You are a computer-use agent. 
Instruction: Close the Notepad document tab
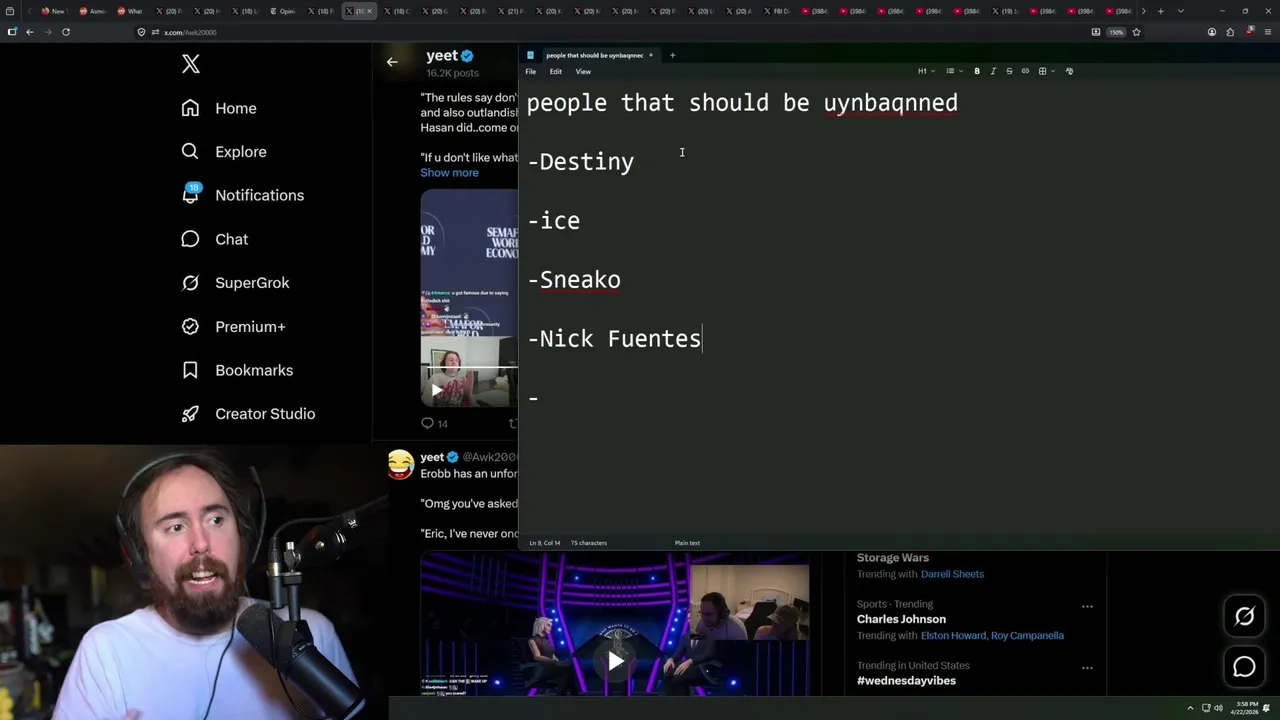coord(650,55)
